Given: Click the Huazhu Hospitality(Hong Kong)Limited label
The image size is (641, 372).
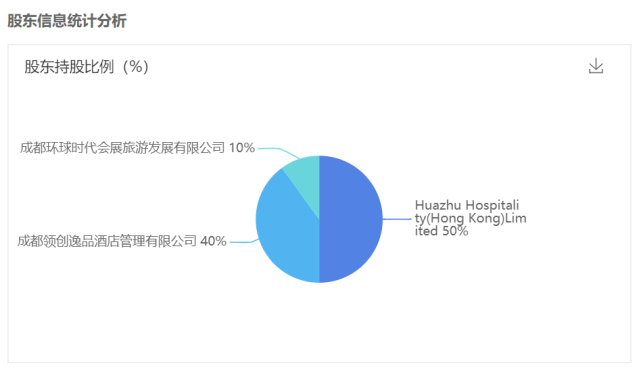Looking at the screenshot, I should click(x=471, y=218).
